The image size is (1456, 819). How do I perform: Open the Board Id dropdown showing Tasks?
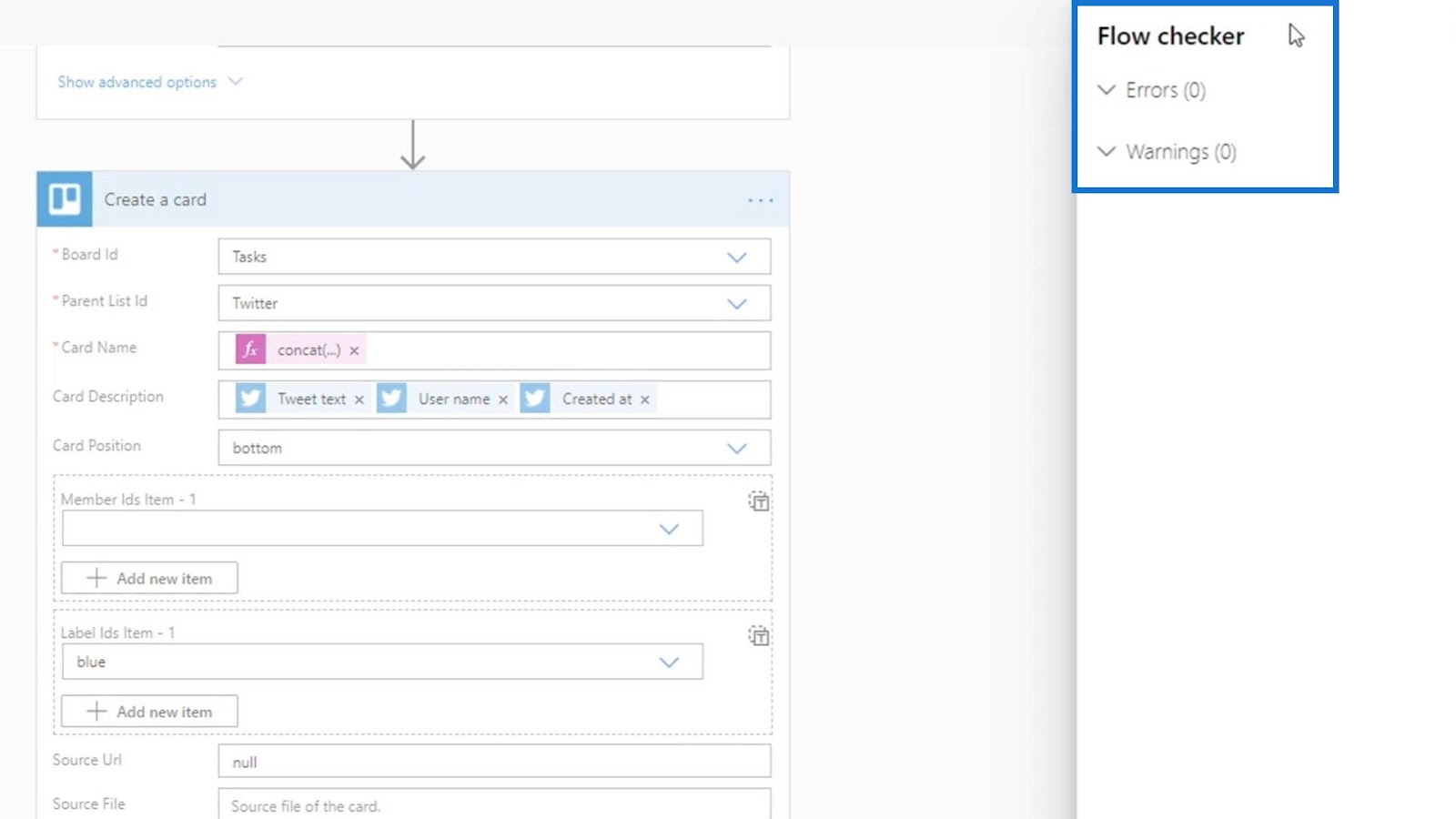coord(494,257)
